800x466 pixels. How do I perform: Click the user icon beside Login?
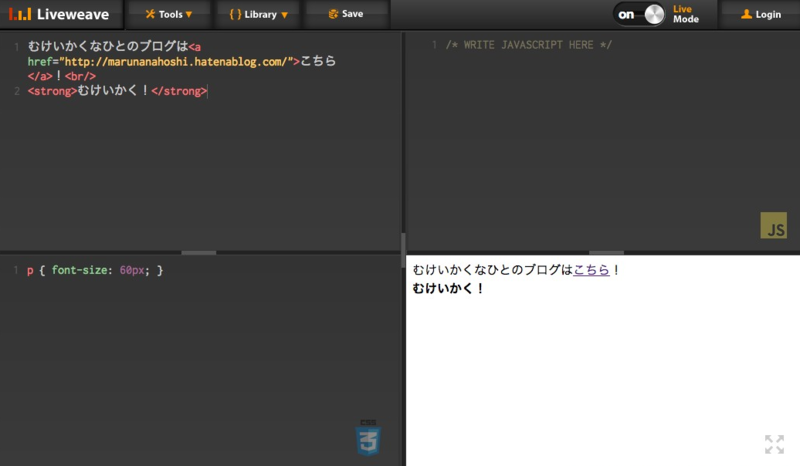point(746,14)
